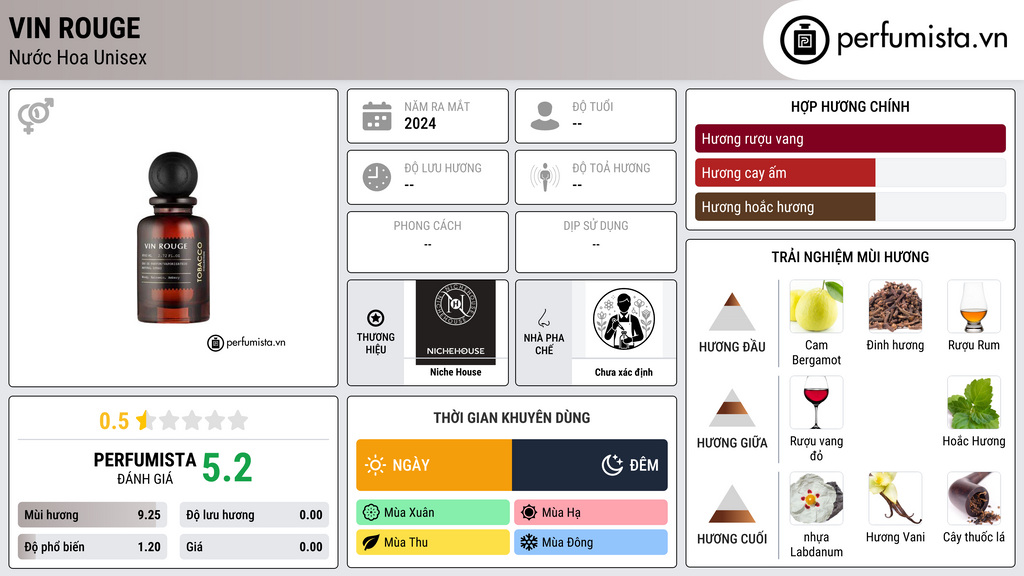
Task: Click the Thời Gian Khuyên Dùng heading
Action: click(512, 418)
